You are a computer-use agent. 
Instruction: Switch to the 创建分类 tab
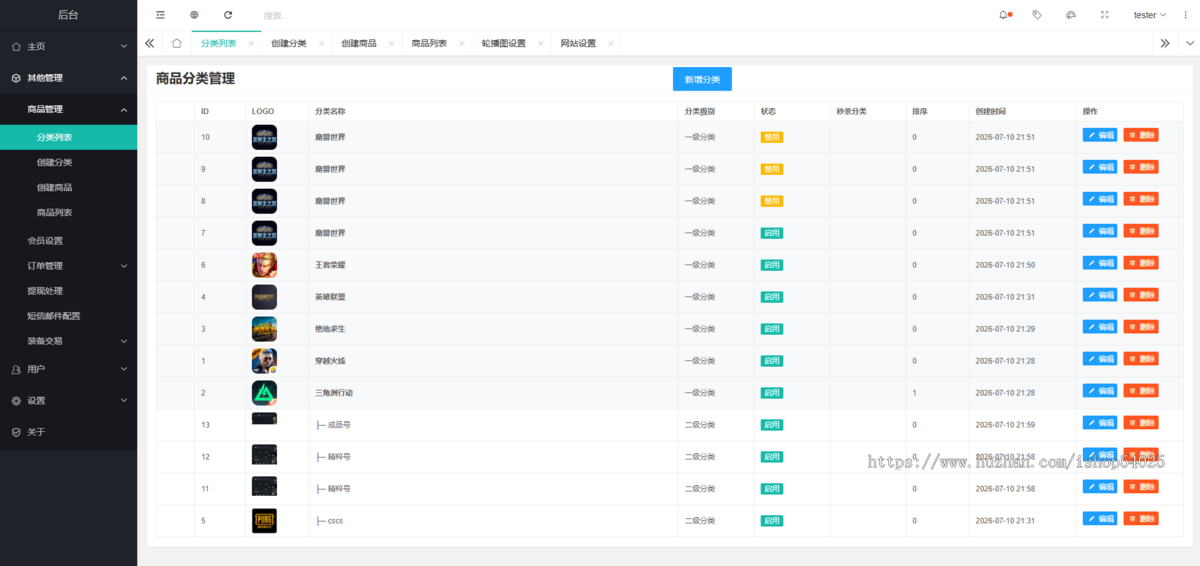pos(289,44)
